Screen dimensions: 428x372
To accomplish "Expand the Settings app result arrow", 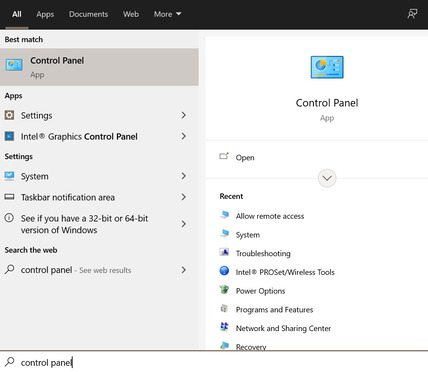I will (184, 115).
